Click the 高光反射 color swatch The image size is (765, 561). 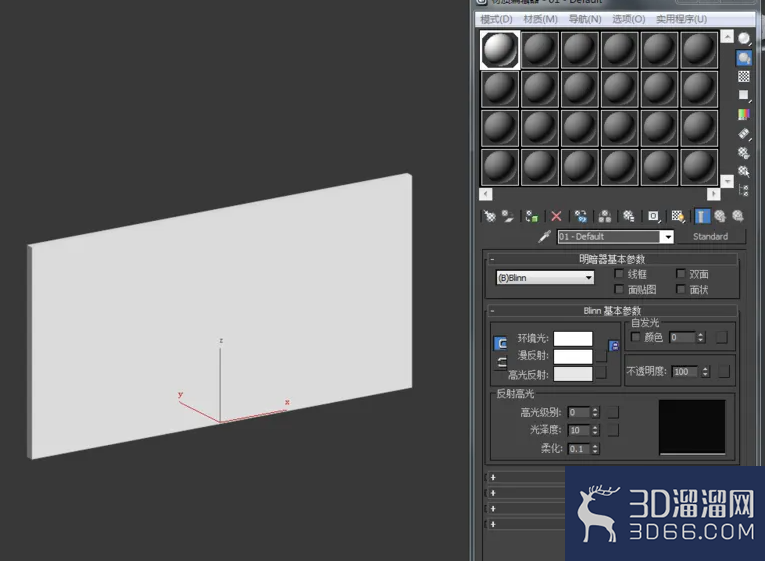click(x=573, y=374)
